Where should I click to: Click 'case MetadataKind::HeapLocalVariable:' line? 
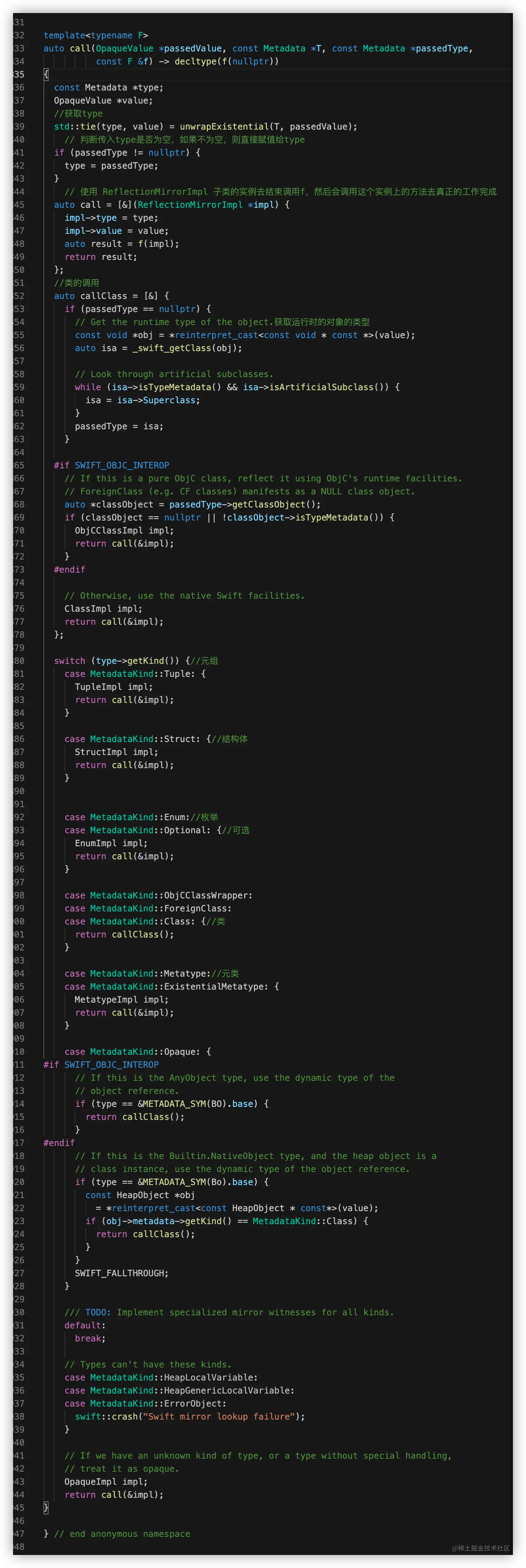pyautogui.click(x=161, y=1378)
